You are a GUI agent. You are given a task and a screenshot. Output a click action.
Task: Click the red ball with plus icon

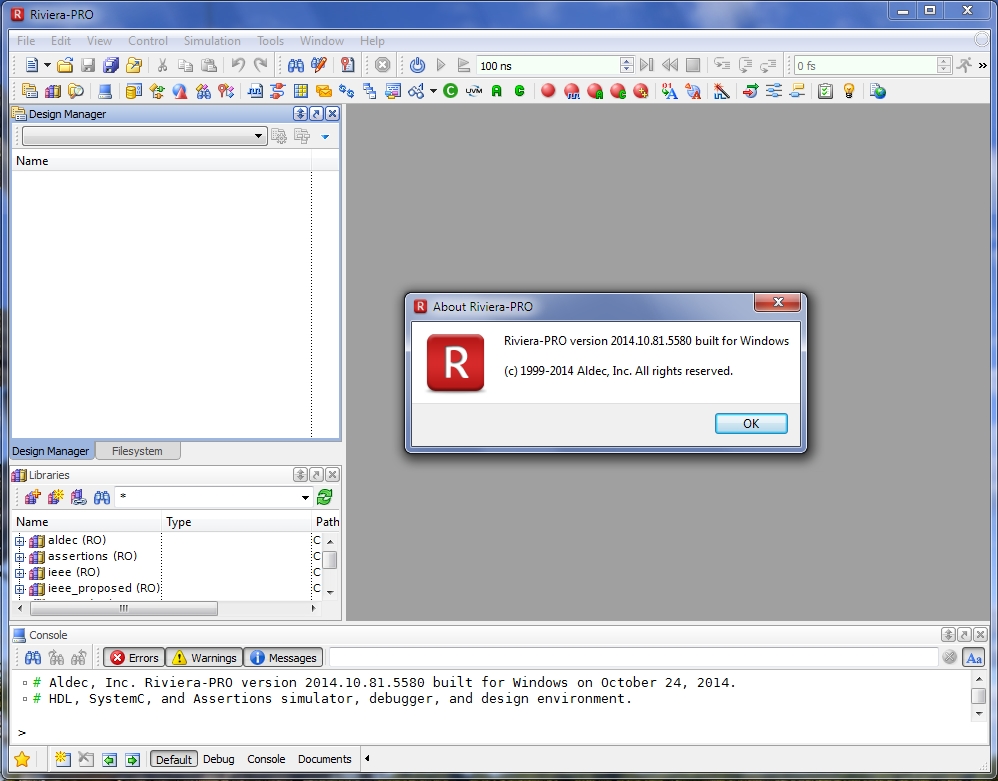click(641, 92)
